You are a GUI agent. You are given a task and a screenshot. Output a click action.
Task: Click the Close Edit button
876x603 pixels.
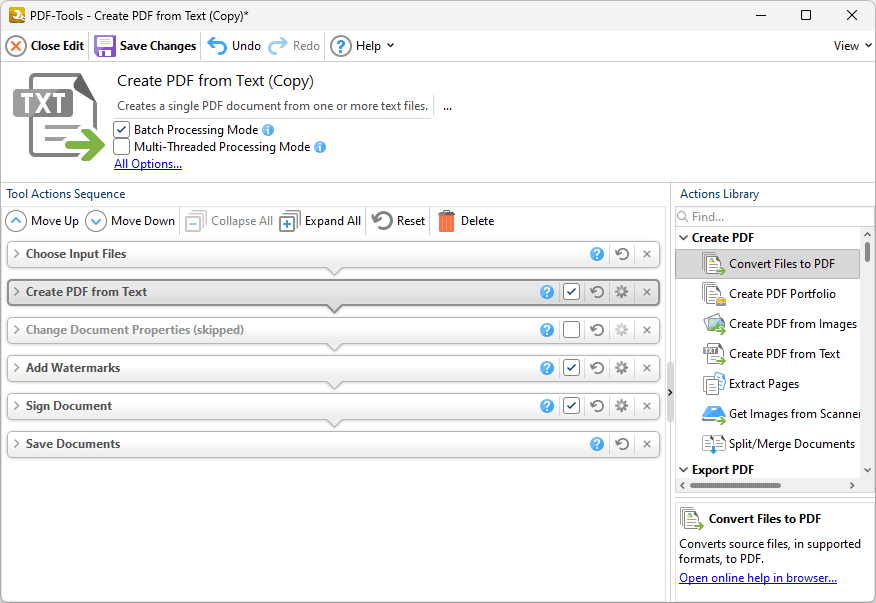click(45, 46)
